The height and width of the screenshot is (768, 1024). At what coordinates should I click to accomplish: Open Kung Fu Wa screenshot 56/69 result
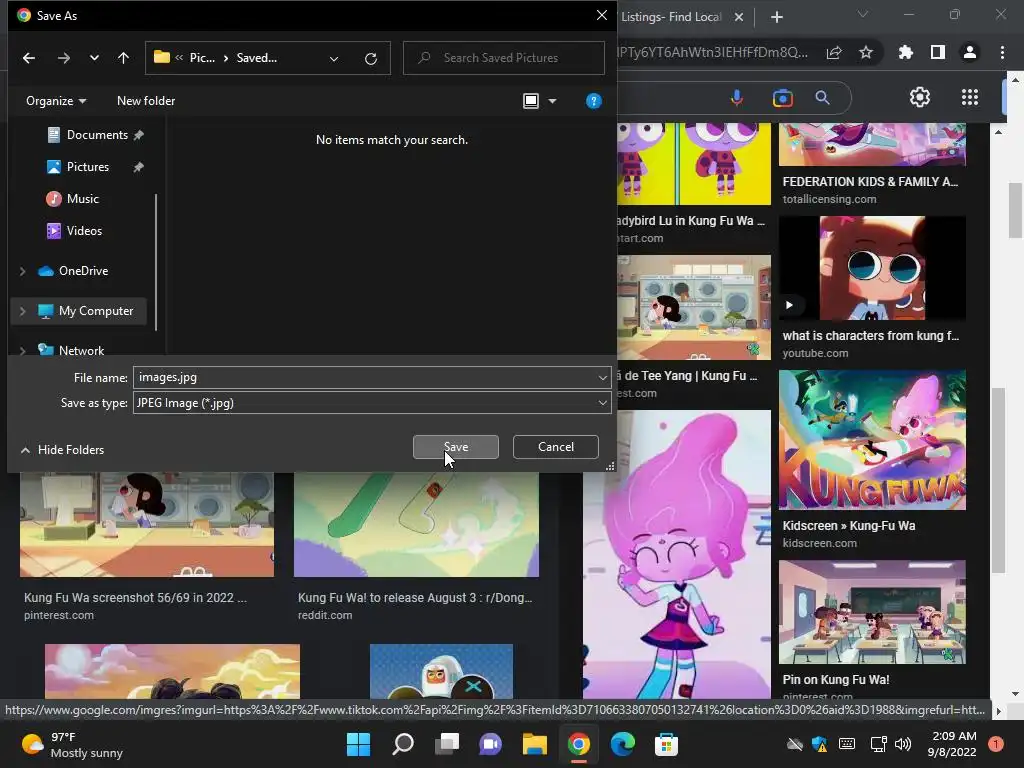pyautogui.click(x=135, y=598)
